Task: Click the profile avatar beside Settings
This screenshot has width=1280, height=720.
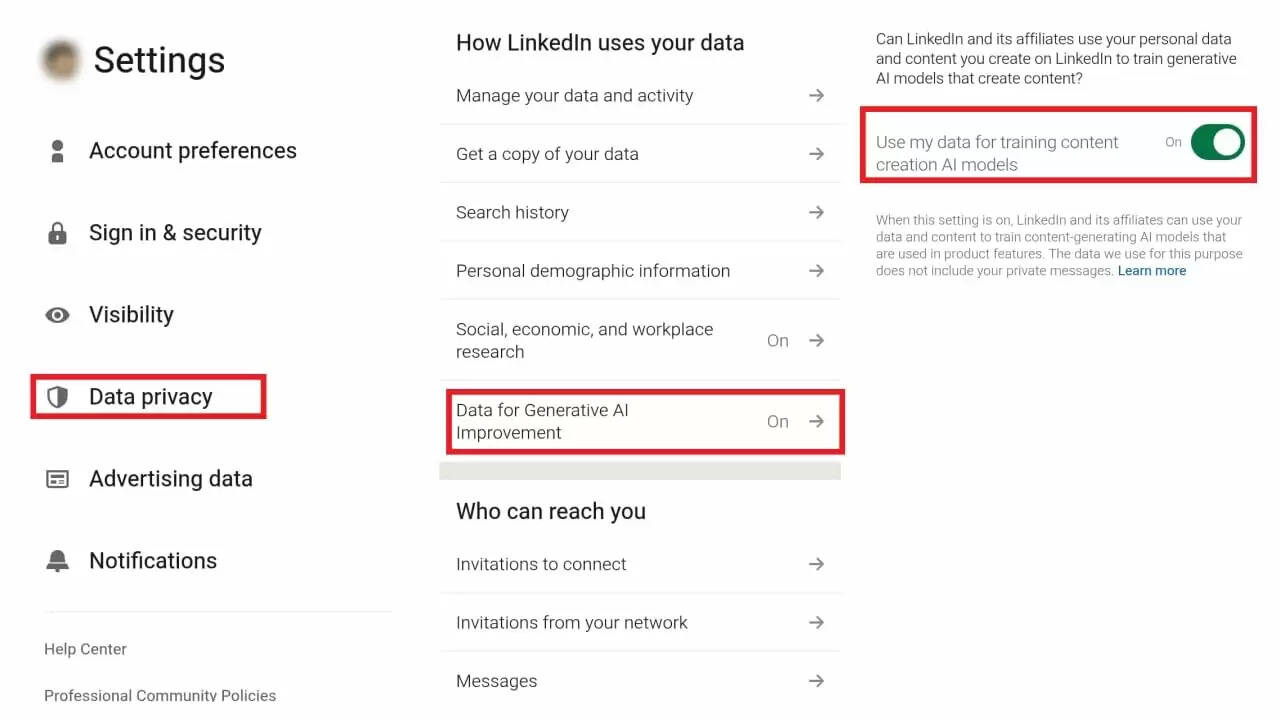Action: (59, 60)
